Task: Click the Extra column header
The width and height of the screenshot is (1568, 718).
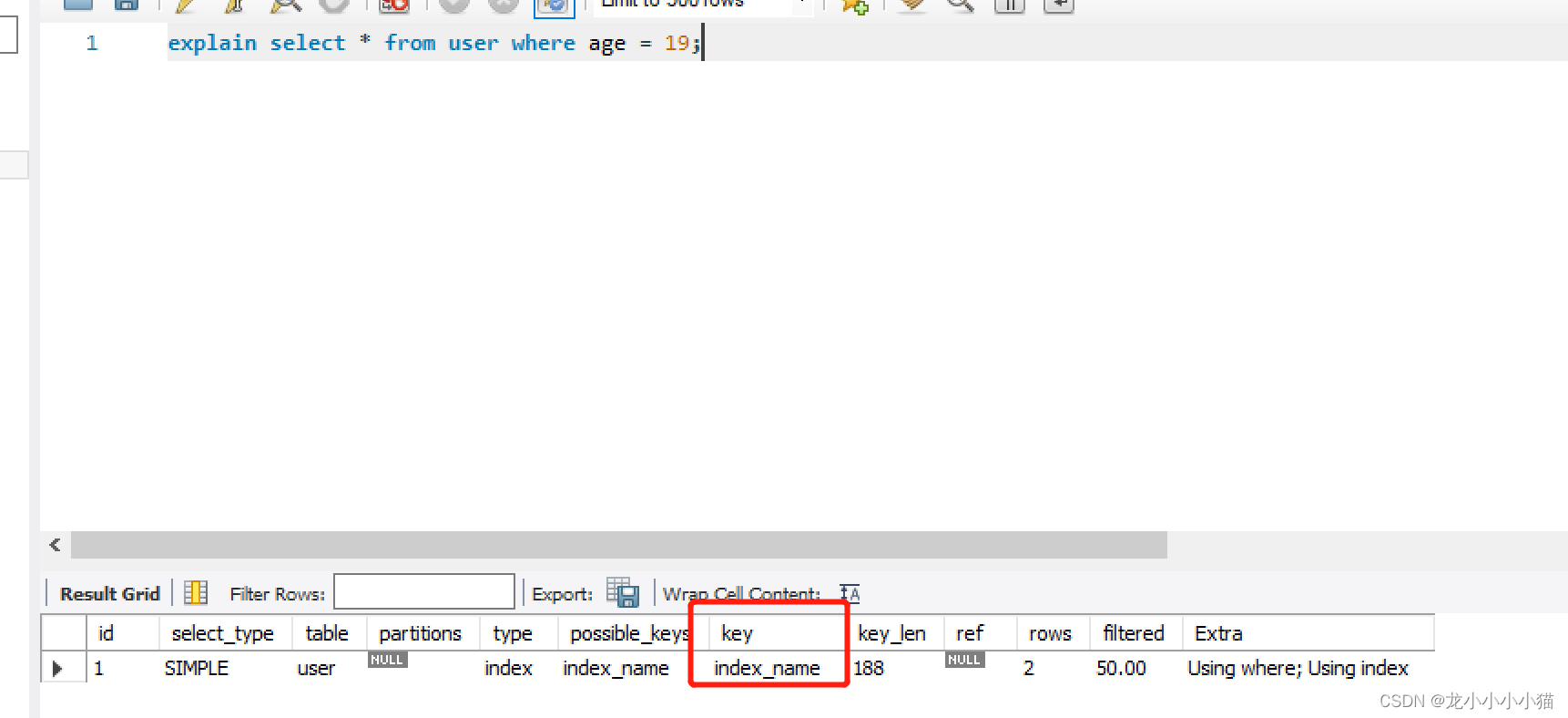Action: click(x=1308, y=633)
